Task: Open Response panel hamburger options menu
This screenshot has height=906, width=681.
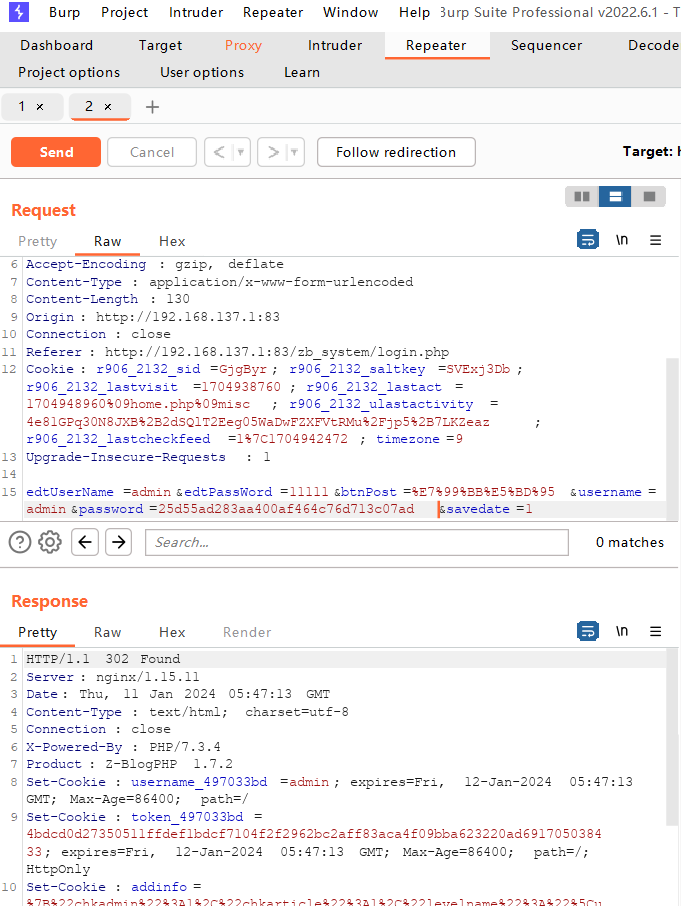Action: [656, 632]
